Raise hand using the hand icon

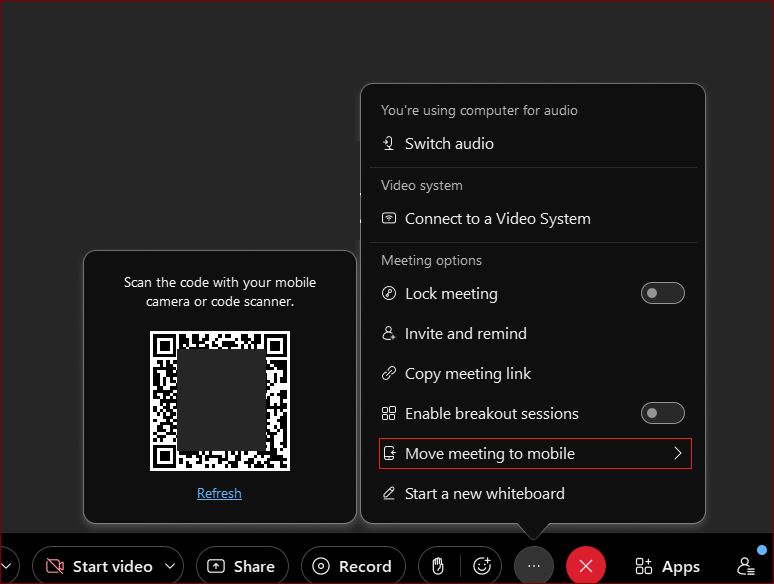click(x=438, y=566)
